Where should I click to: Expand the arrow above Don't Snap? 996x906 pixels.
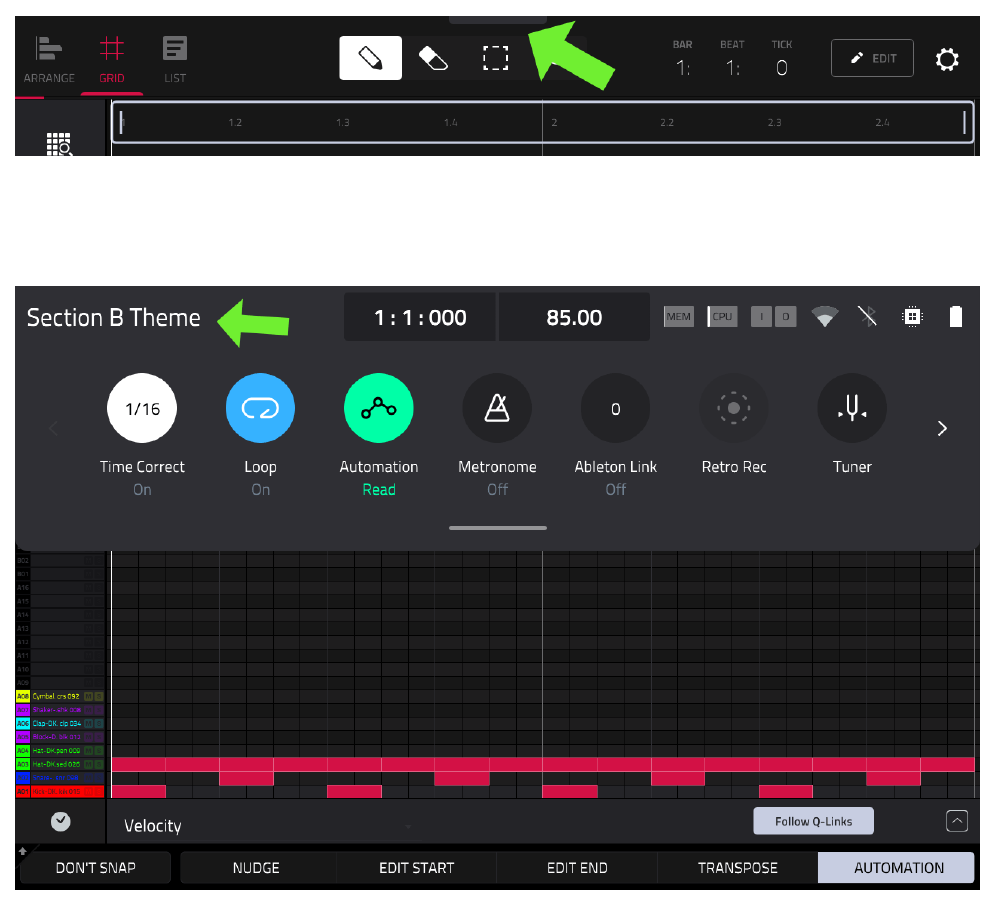tap(23, 851)
